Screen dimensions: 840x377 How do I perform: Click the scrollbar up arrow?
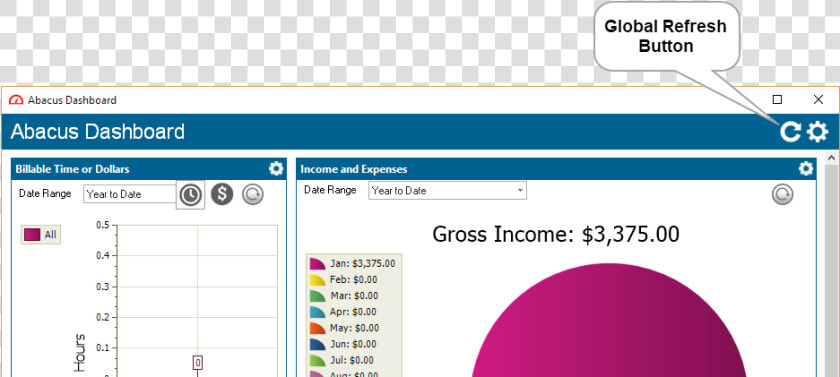tap(831, 158)
